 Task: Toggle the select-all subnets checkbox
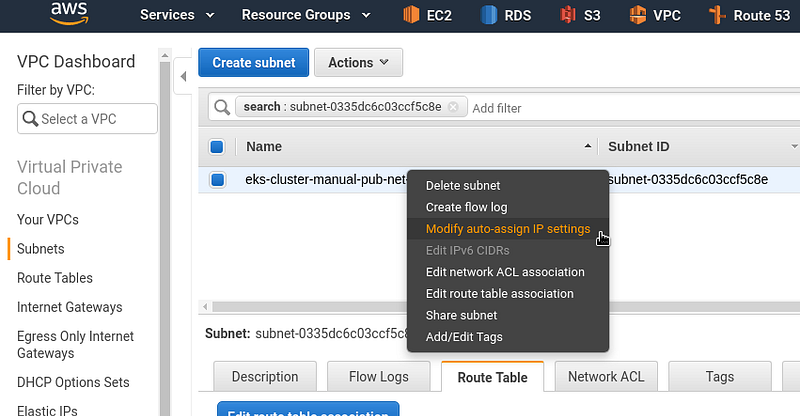pos(217,147)
